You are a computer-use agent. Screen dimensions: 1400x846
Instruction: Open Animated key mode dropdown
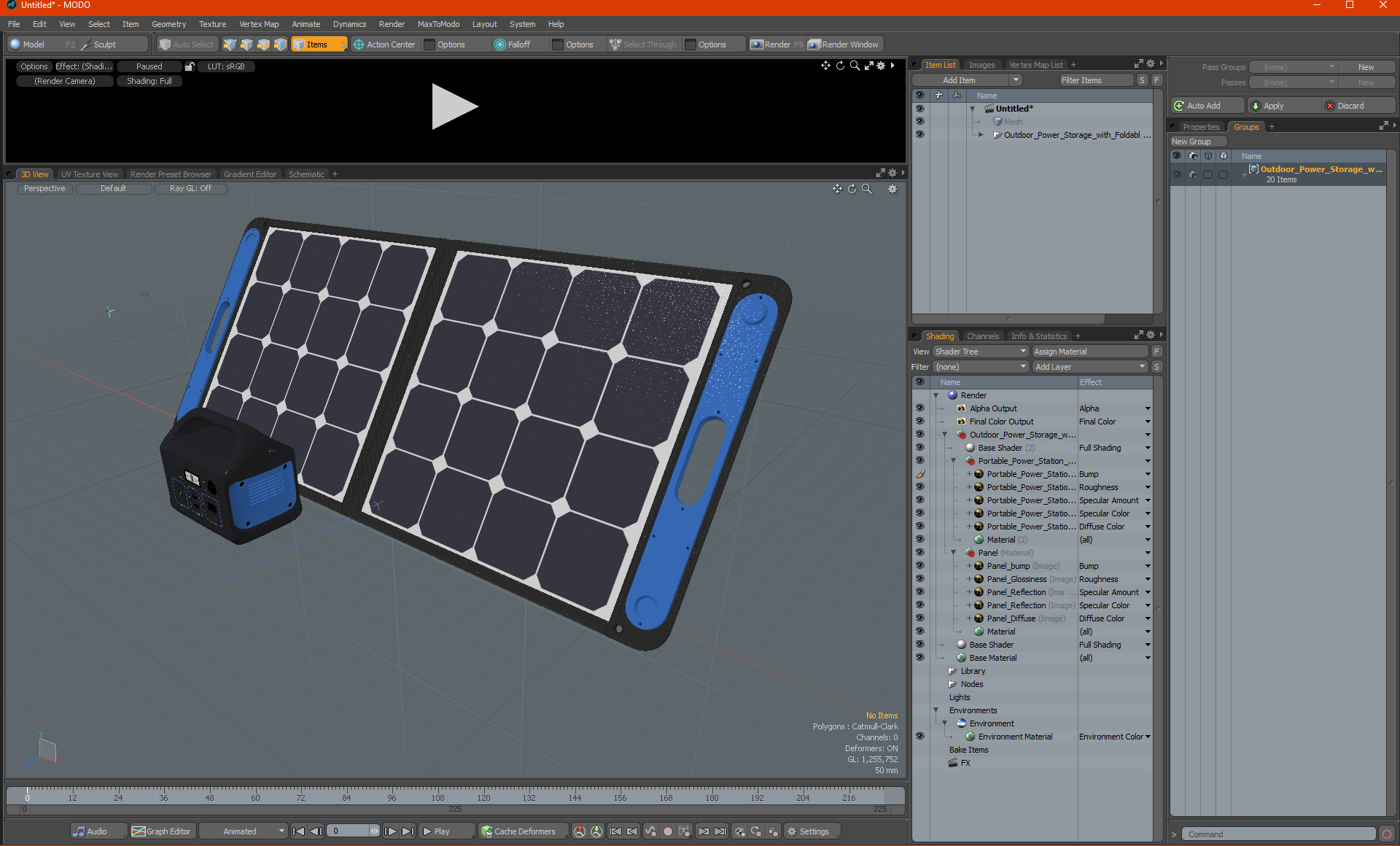(x=243, y=831)
